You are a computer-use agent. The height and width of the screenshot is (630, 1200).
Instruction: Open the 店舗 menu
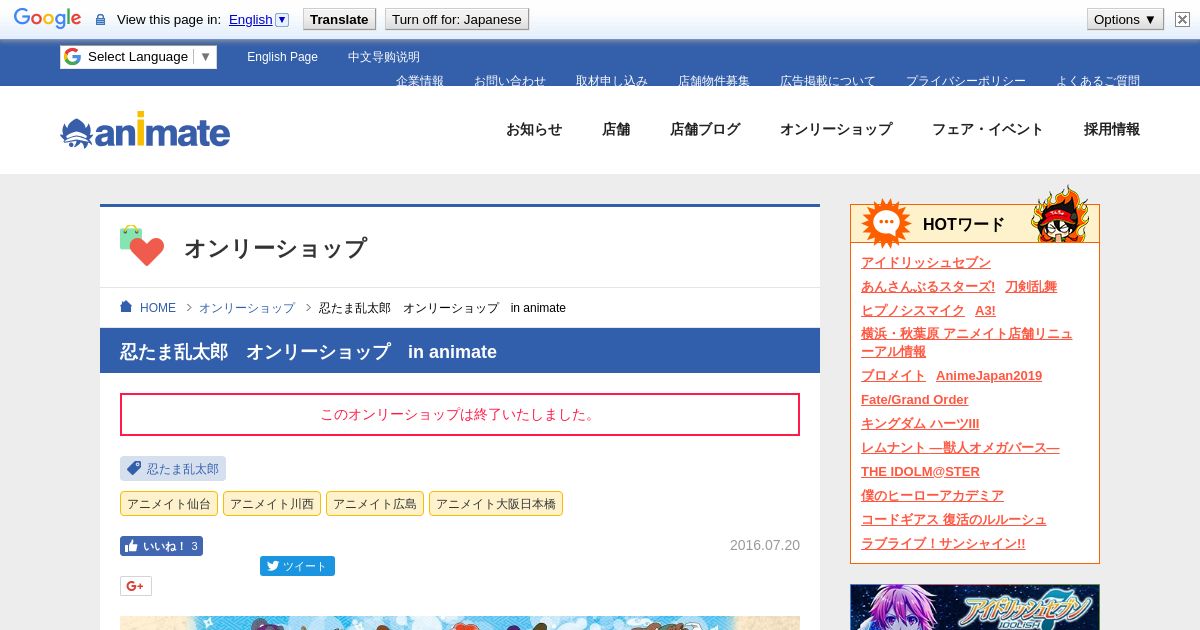(x=616, y=129)
